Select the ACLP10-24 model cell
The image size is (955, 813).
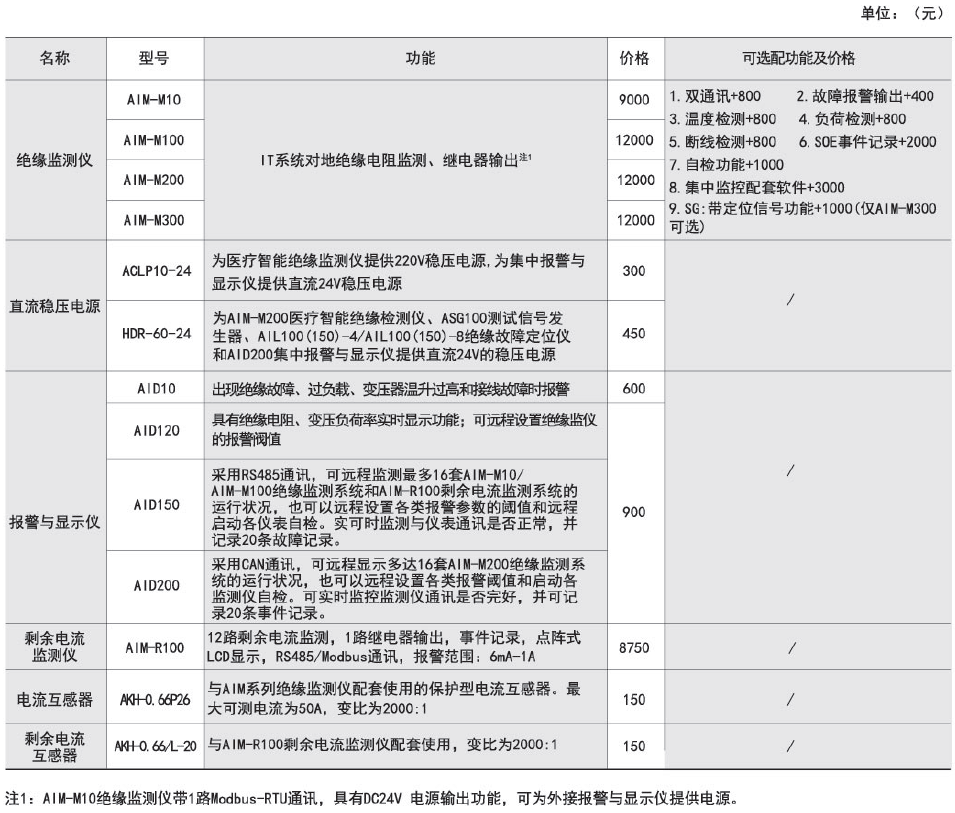pos(155,271)
